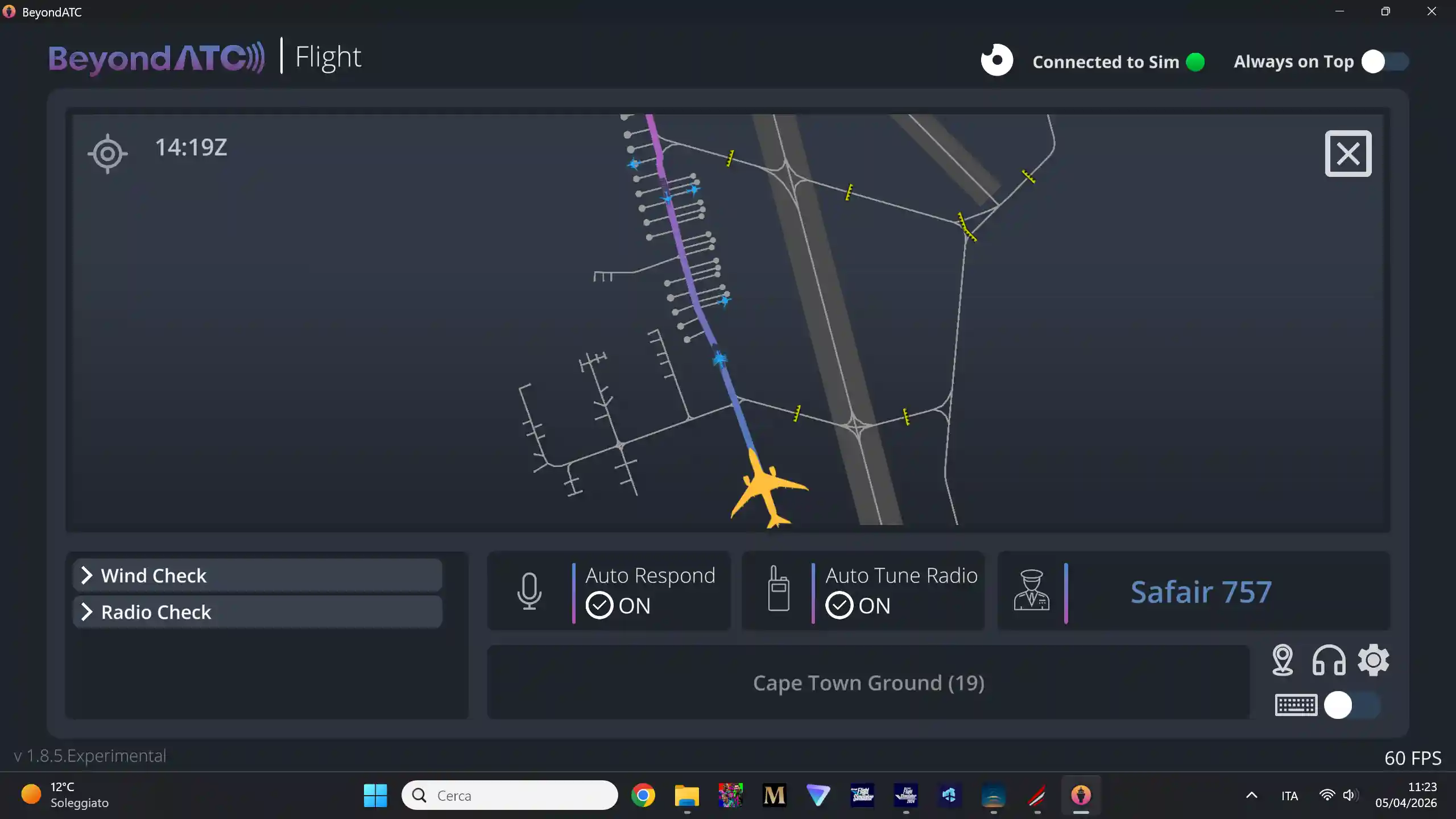Expand the Radio Check option
The width and height of the screenshot is (1456, 819).
[x=258, y=612]
